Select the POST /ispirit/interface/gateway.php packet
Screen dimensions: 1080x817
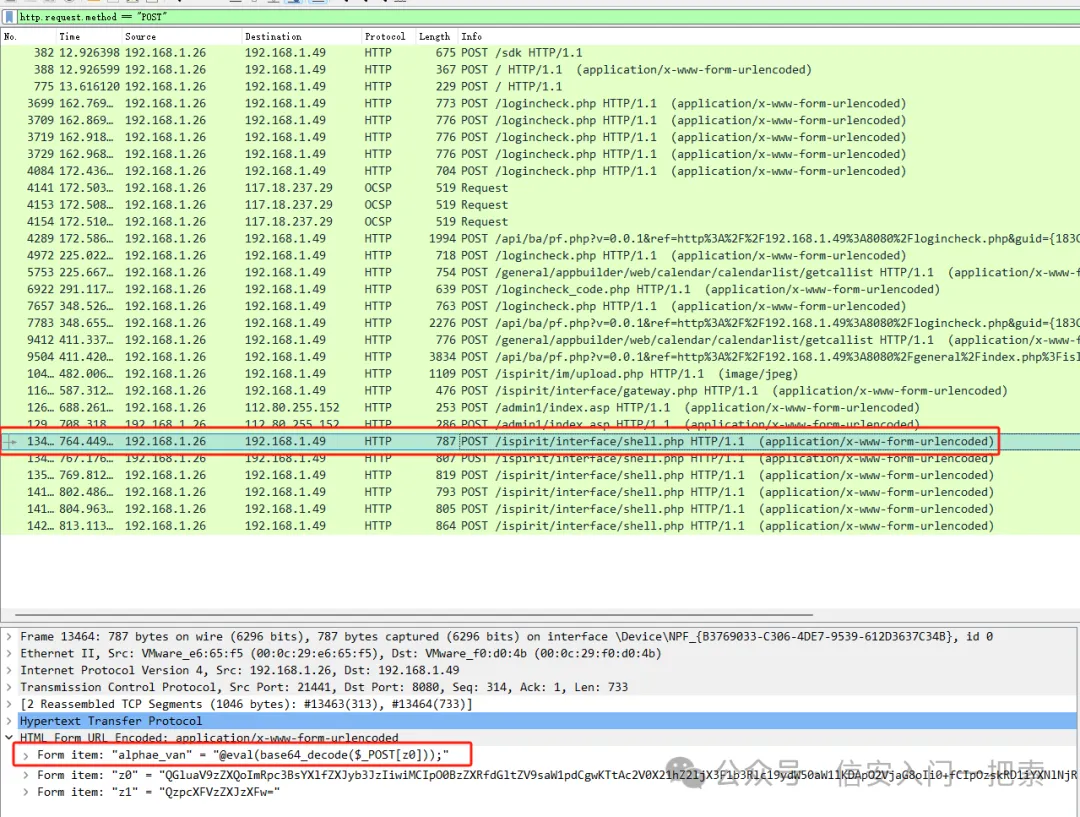(x=540, y=391)
